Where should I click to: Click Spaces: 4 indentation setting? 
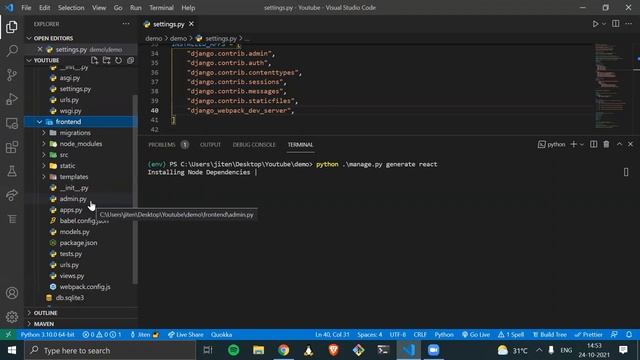(x=370, y=335)
